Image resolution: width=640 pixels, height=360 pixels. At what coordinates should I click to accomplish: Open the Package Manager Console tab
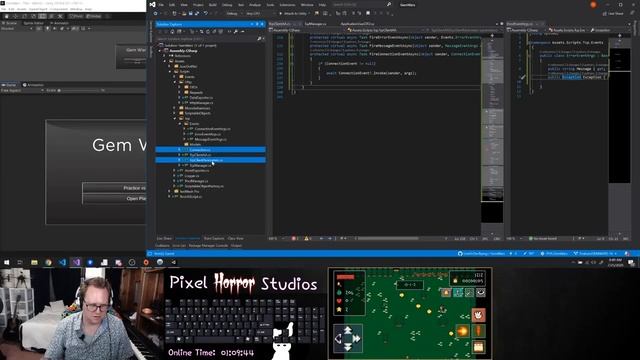[208, 246]
